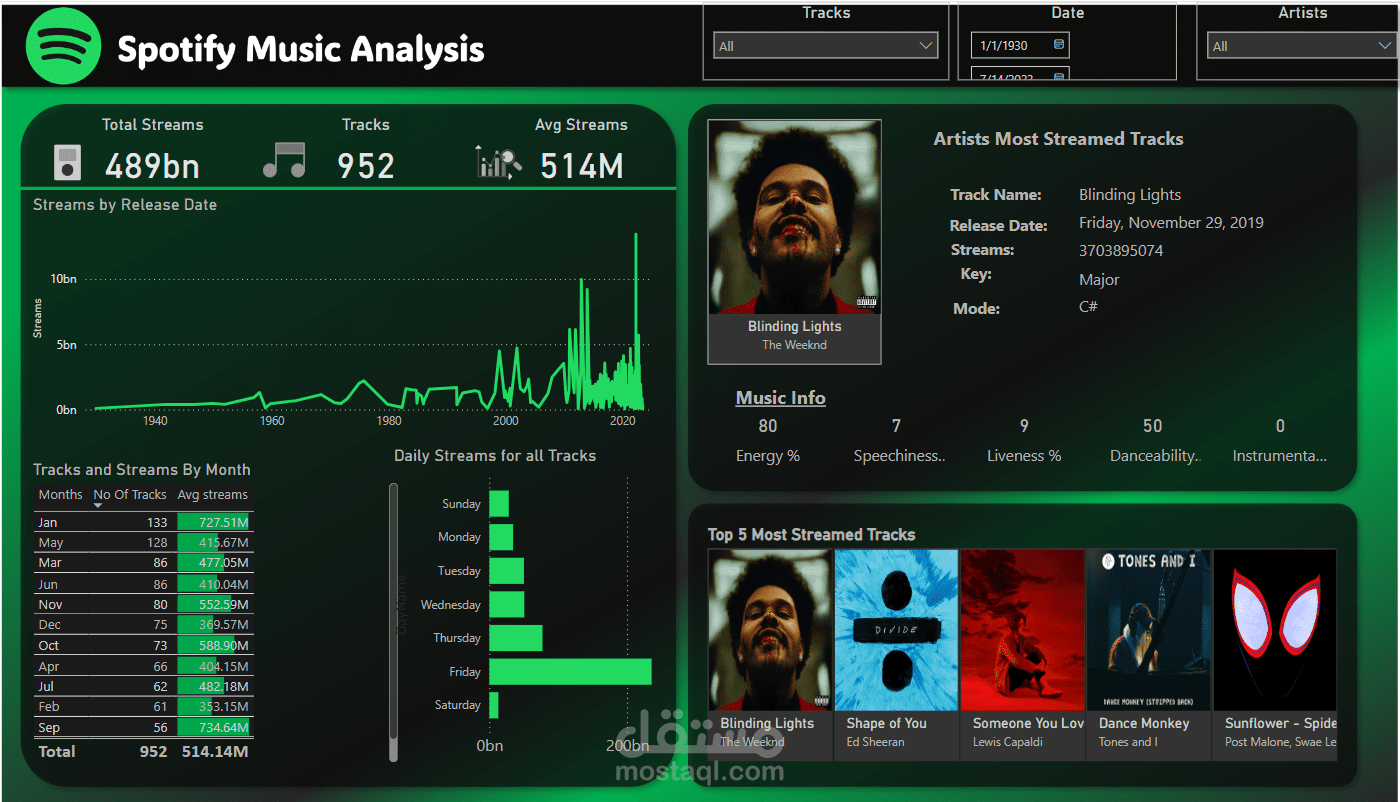Select the Feb row in months table
The width and height of the screenshot is (1400, 802).
(x=143, y=706)
